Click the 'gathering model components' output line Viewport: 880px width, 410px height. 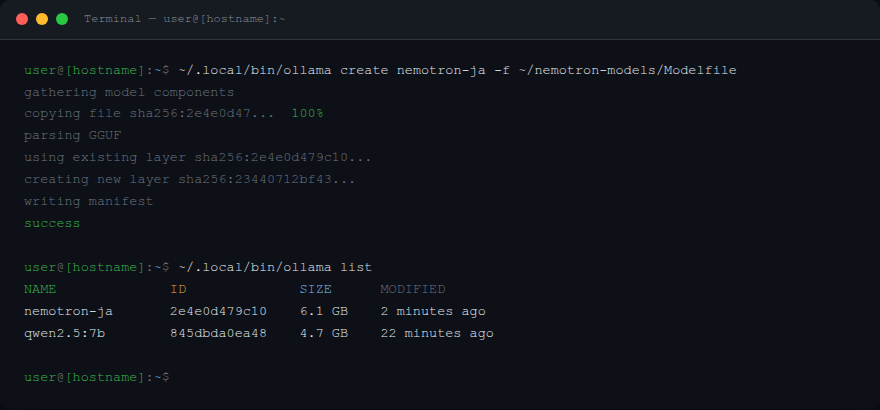click(x=129, y=92)
